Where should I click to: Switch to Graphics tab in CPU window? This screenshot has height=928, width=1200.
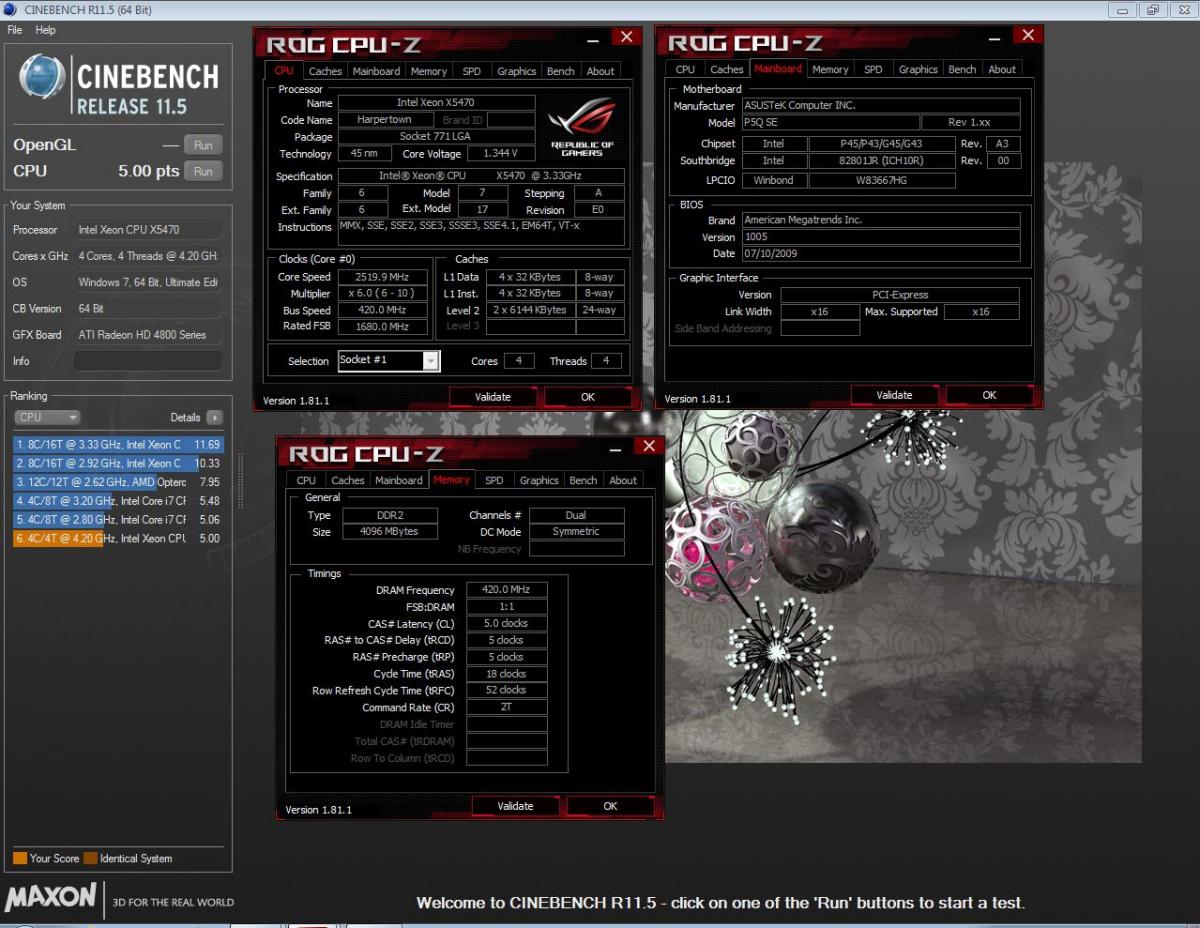516,71
